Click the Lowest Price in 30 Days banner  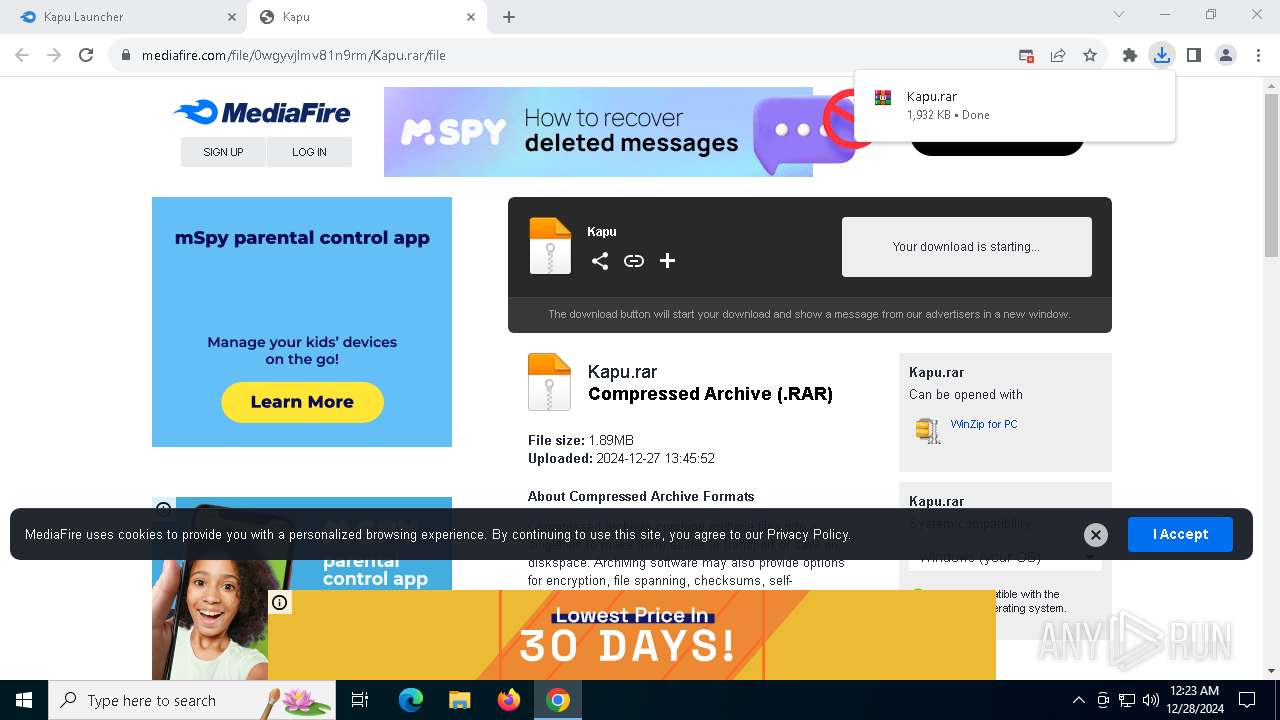click(x=632, y=635)
